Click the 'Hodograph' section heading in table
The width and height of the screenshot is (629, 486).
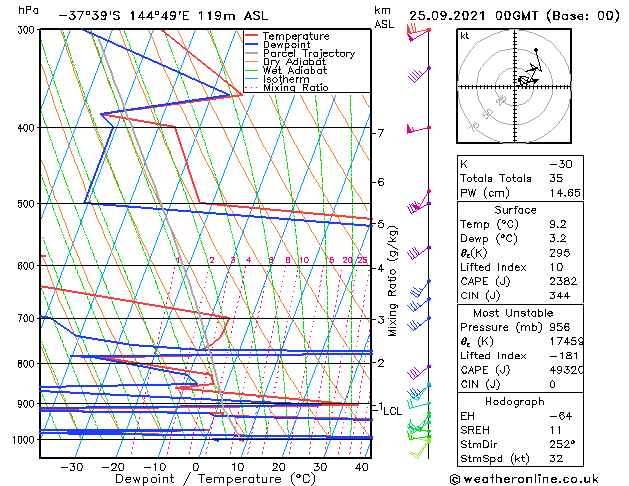click(515, 402)
